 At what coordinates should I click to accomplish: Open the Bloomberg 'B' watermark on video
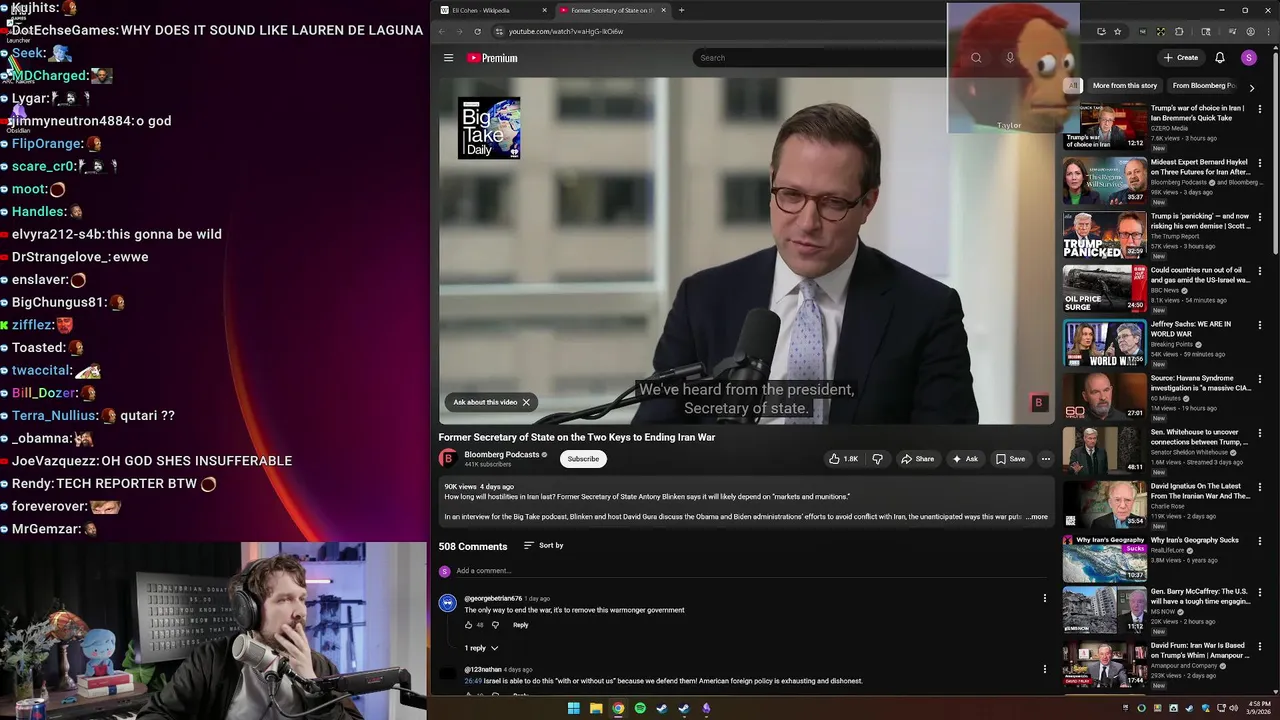(1038, 402)
